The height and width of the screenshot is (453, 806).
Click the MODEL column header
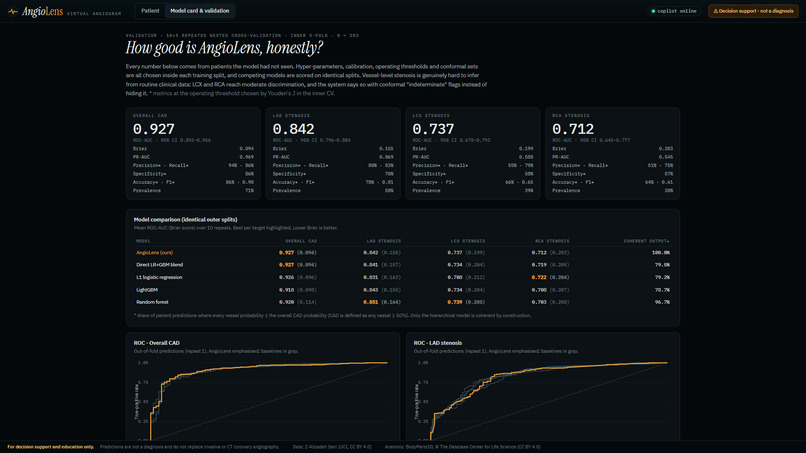pos(143,241)
